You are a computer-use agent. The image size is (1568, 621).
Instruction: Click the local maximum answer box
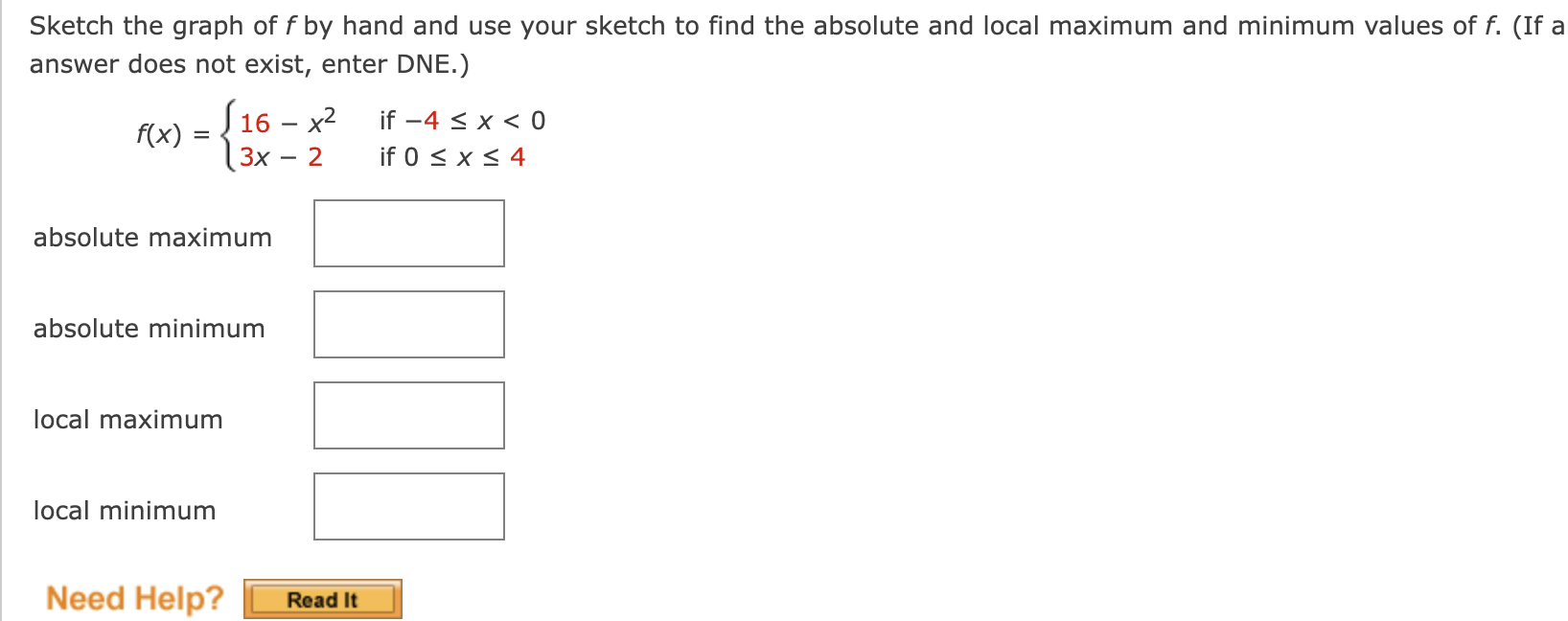[408, 414]
